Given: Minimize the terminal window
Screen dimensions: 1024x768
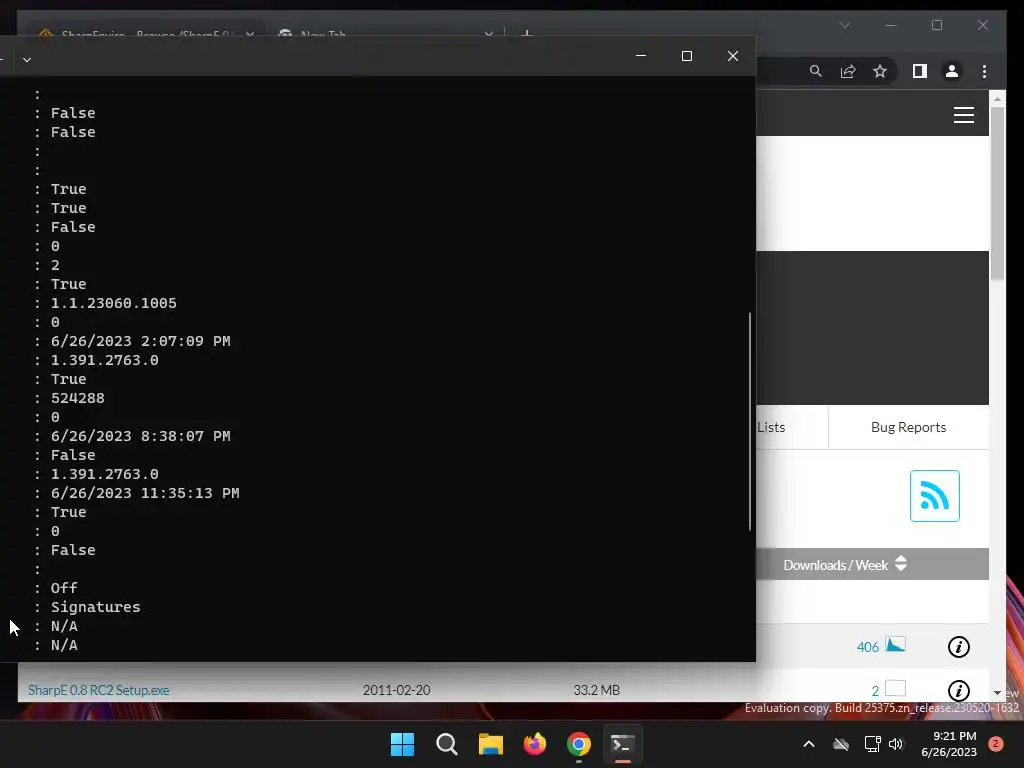Looking at the screenshot, I should [x=641, y=56].
